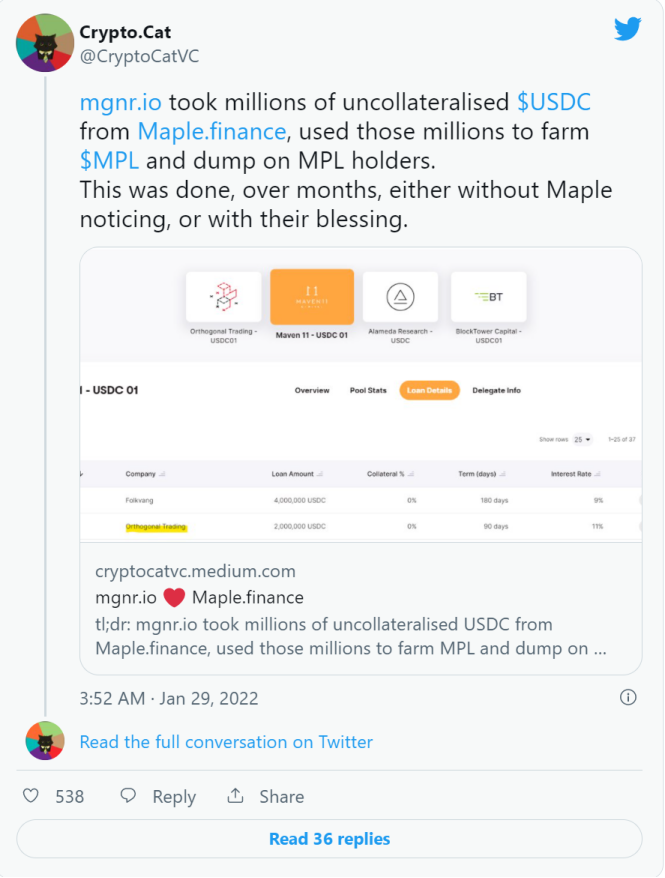The height and width of the screenshot is (878, 665).
Task: Select the Alameda Research pool tile
Action: (x=400, y=297)
